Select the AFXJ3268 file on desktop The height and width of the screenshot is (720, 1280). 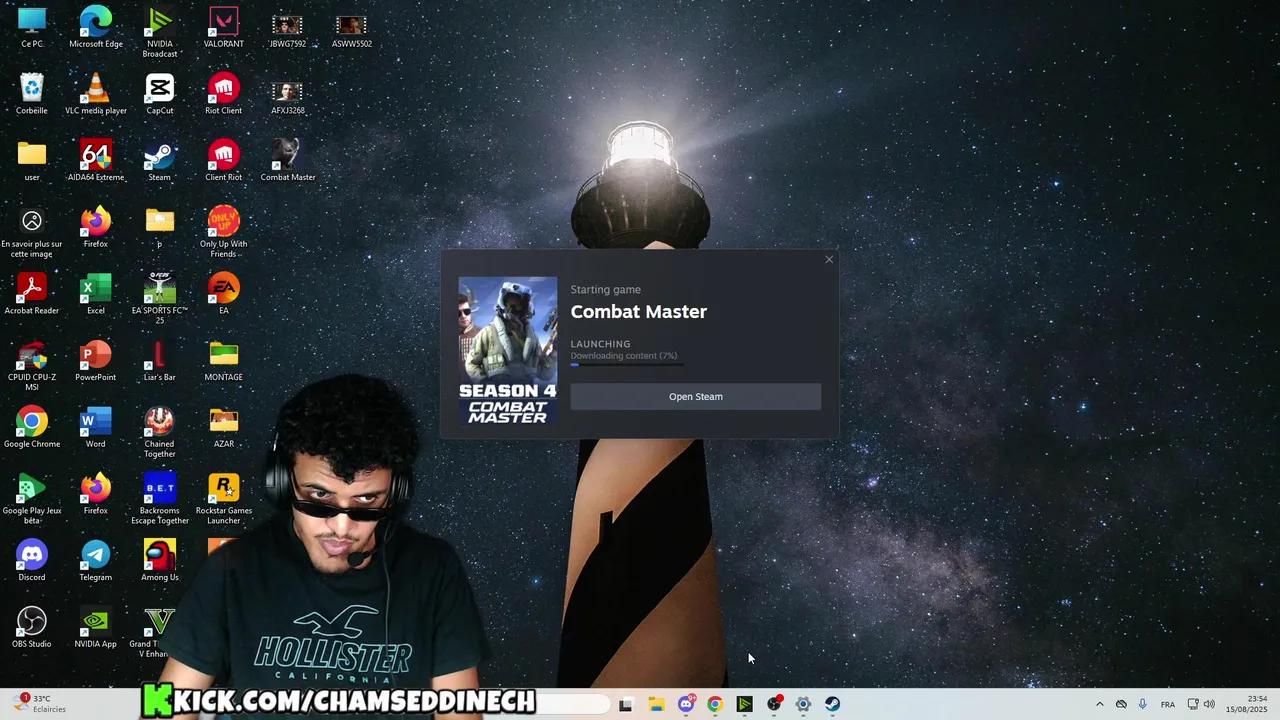coord(288,95)
